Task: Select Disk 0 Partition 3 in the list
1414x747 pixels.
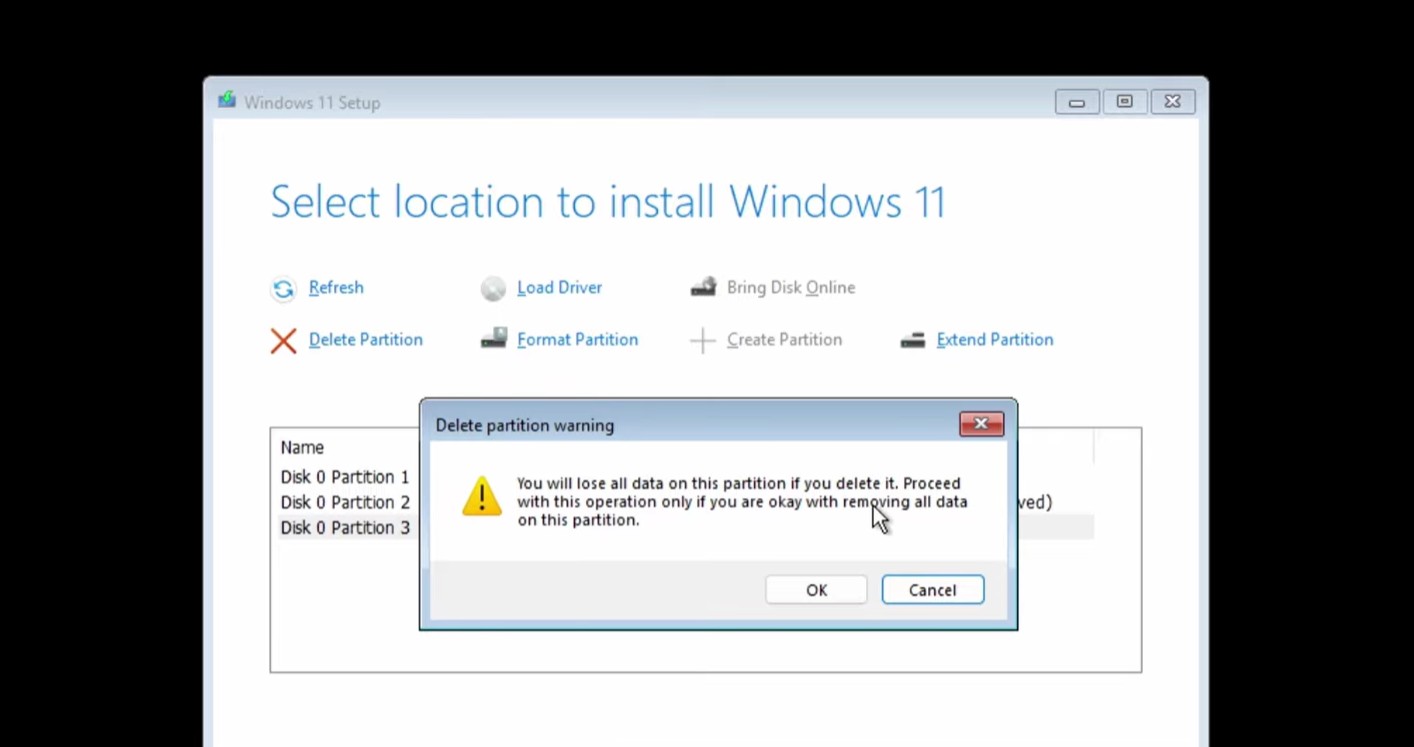Action: [345, 527]
